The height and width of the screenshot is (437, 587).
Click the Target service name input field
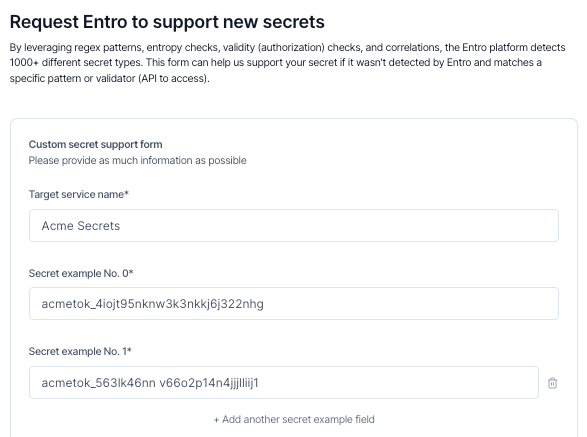click(294, 225)
